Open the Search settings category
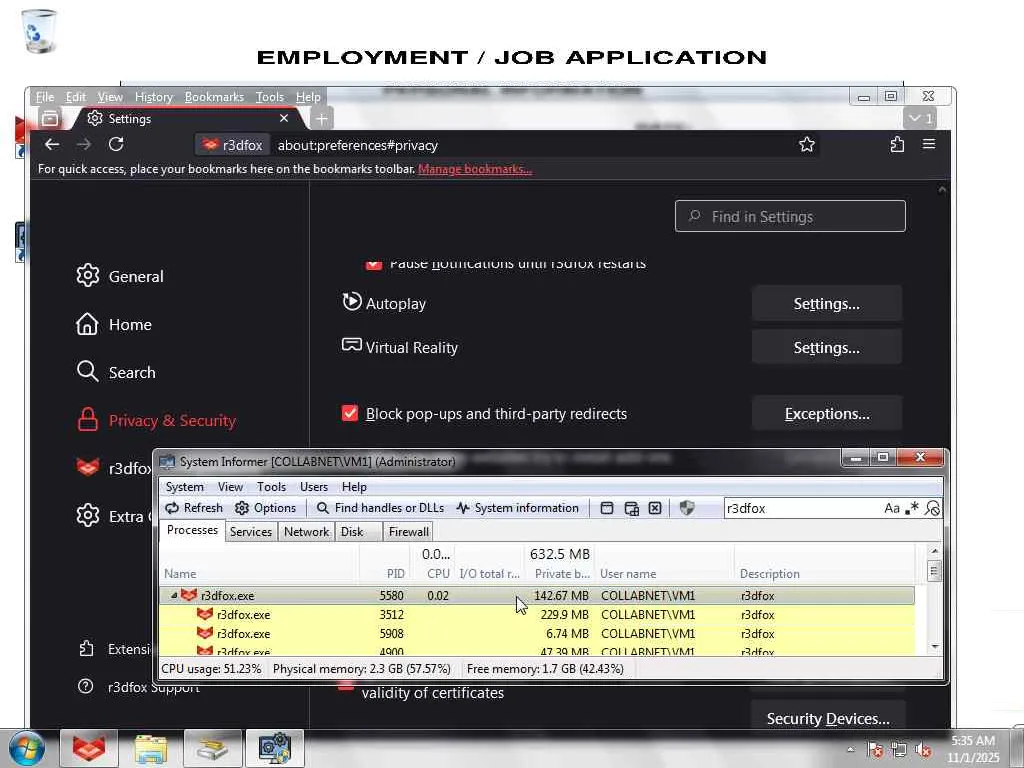Screen dimensions: 1024x768 [x=116, y=372]
